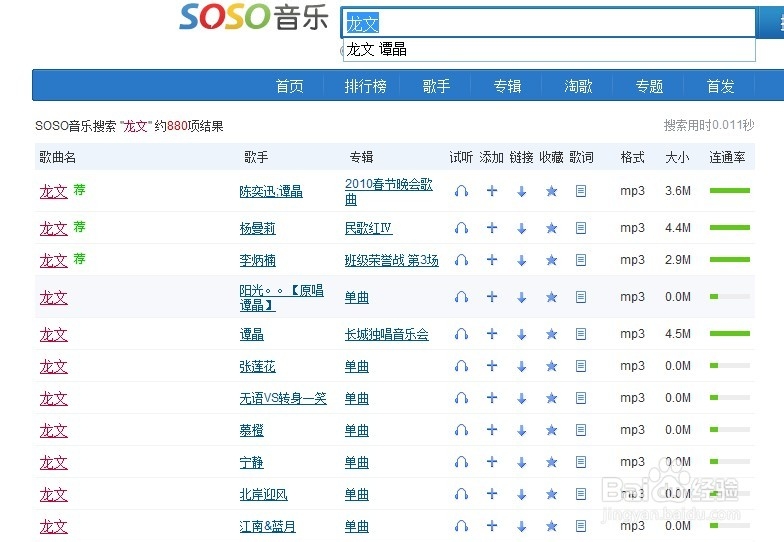Viewport: 784px width, 542px height.
Task: Select suggestion 龙文 谭晶 from dropdown
Action: pos(549,50)
